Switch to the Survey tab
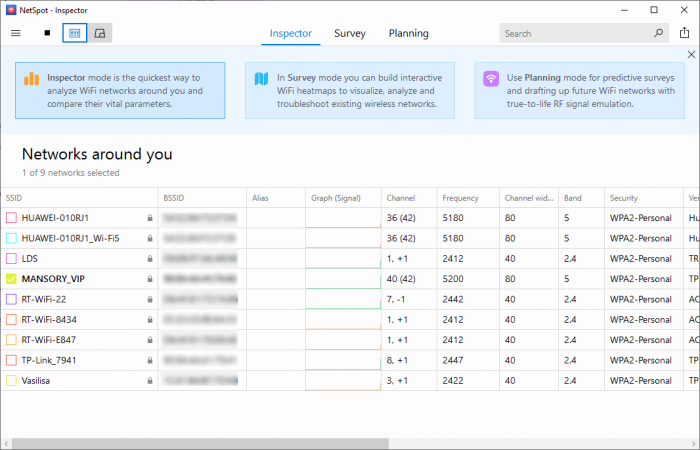 click(x=349, y=33)
